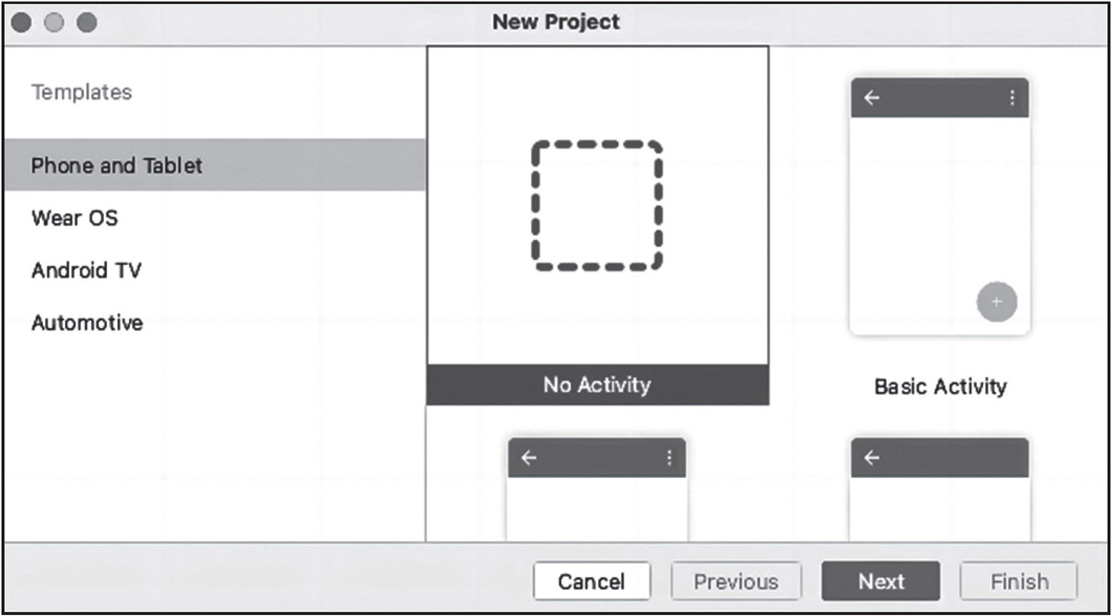Screen dimensions: 1112x616
Task: Click the Basic Activity label text
Action: (940, 386)
